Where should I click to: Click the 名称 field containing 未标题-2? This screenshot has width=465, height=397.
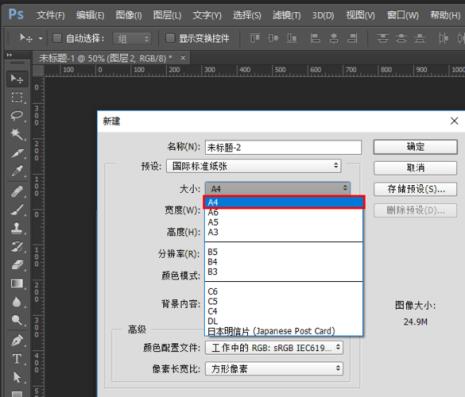point(283,147)
